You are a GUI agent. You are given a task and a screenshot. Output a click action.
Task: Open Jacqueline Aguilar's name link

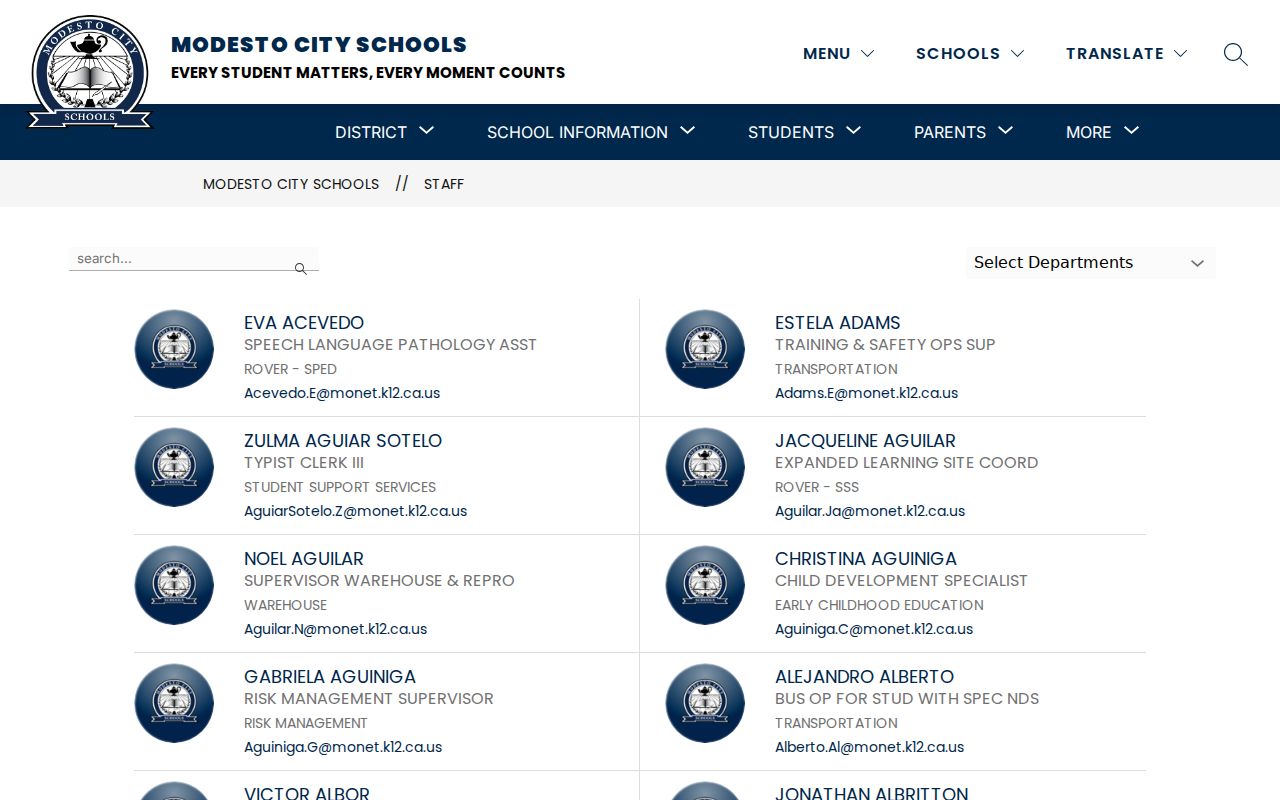(x=865, y=441)
